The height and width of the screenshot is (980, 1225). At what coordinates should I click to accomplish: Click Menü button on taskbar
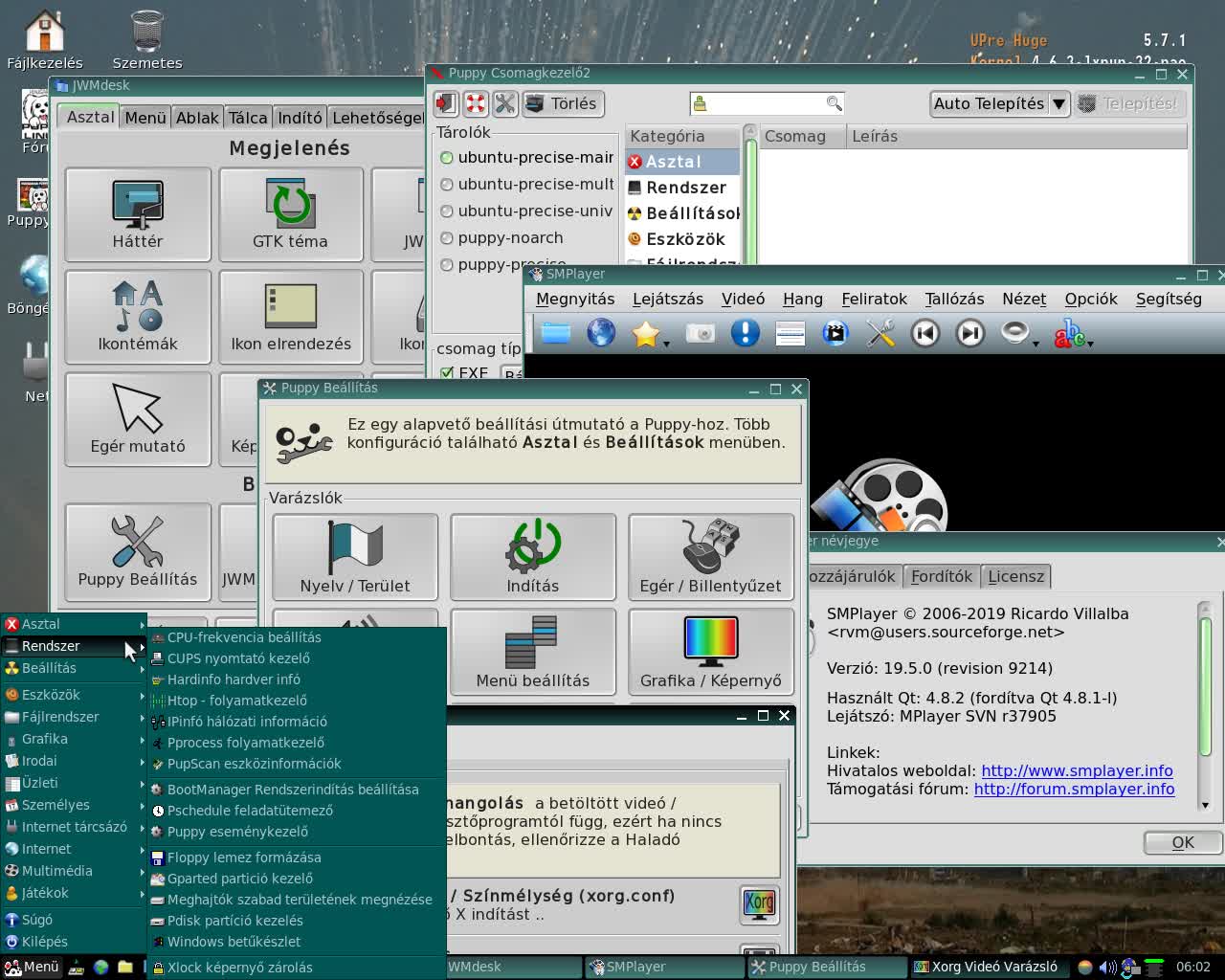pos(32,967)
